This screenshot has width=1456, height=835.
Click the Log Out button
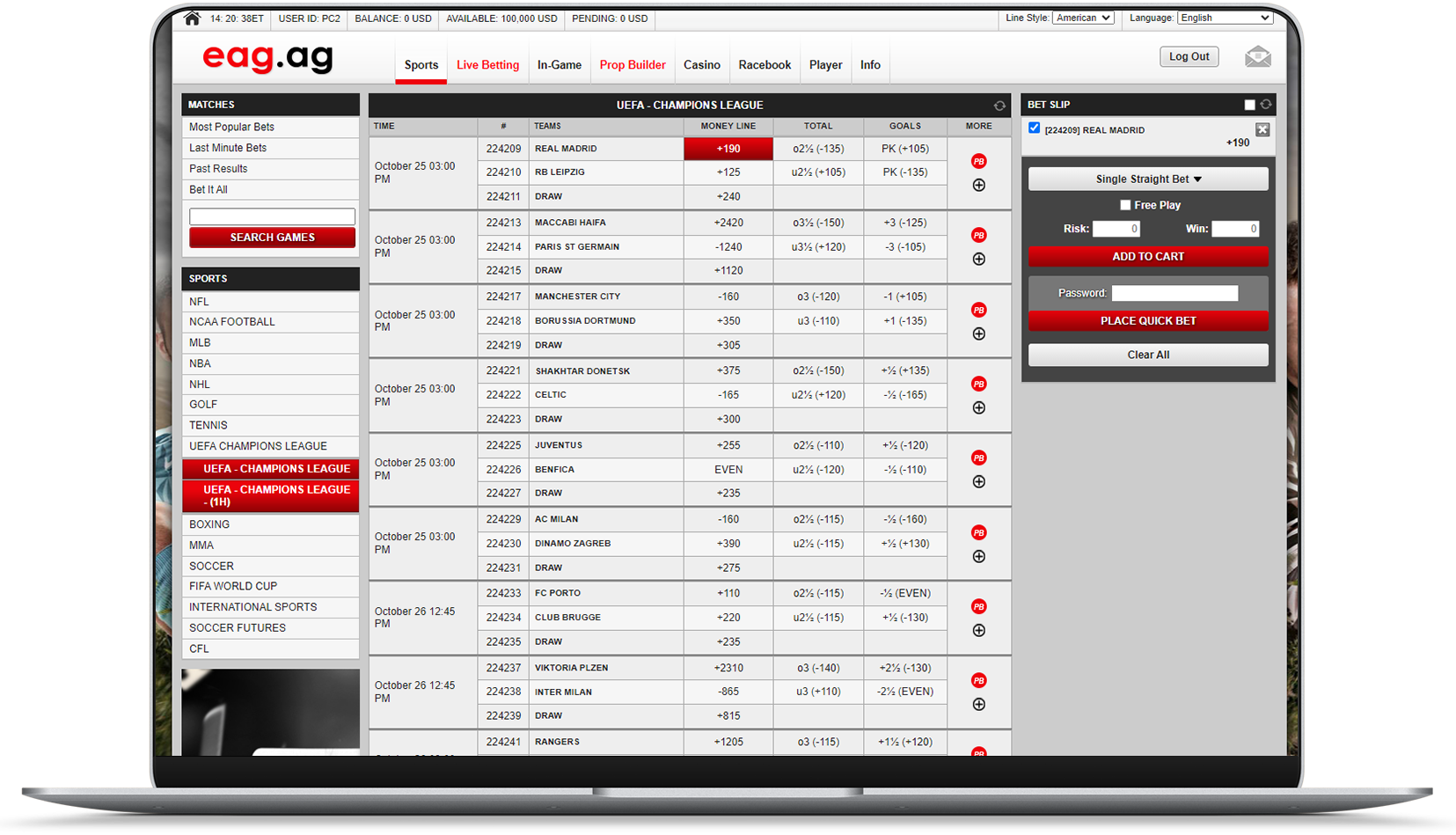click(1189, 56)
